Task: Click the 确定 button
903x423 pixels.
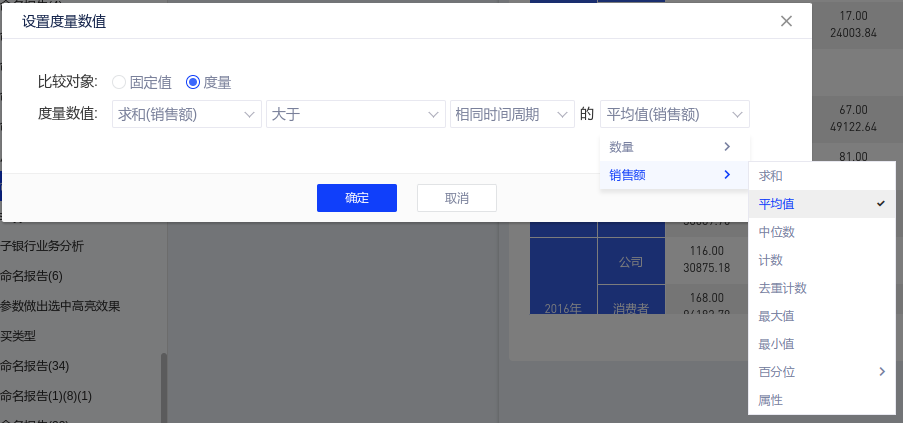Action: tap(357, 198)
